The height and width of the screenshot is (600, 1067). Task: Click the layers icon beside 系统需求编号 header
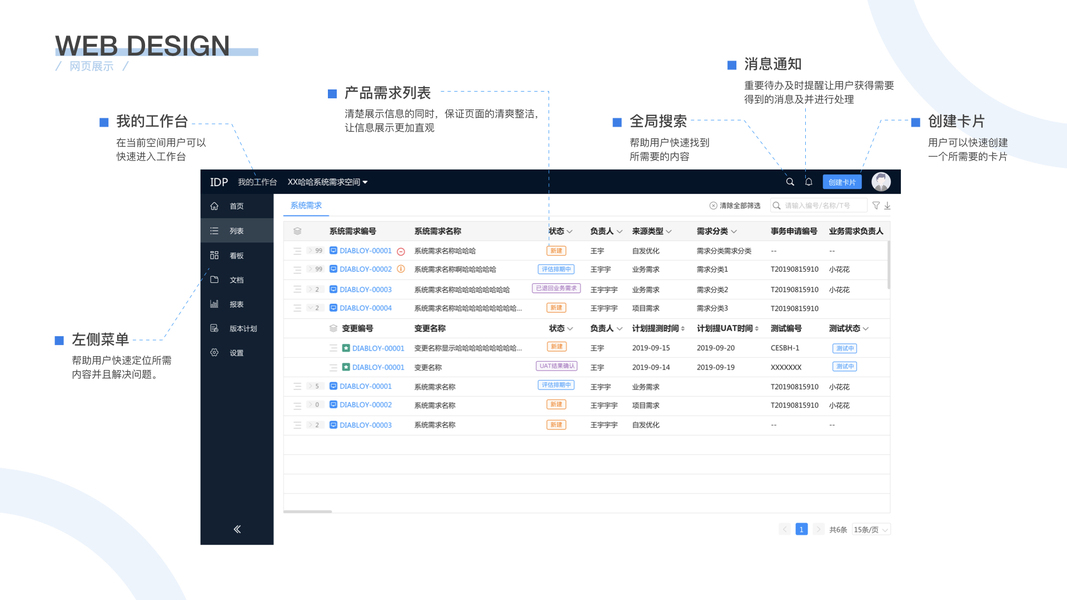[x=297, y=231]
